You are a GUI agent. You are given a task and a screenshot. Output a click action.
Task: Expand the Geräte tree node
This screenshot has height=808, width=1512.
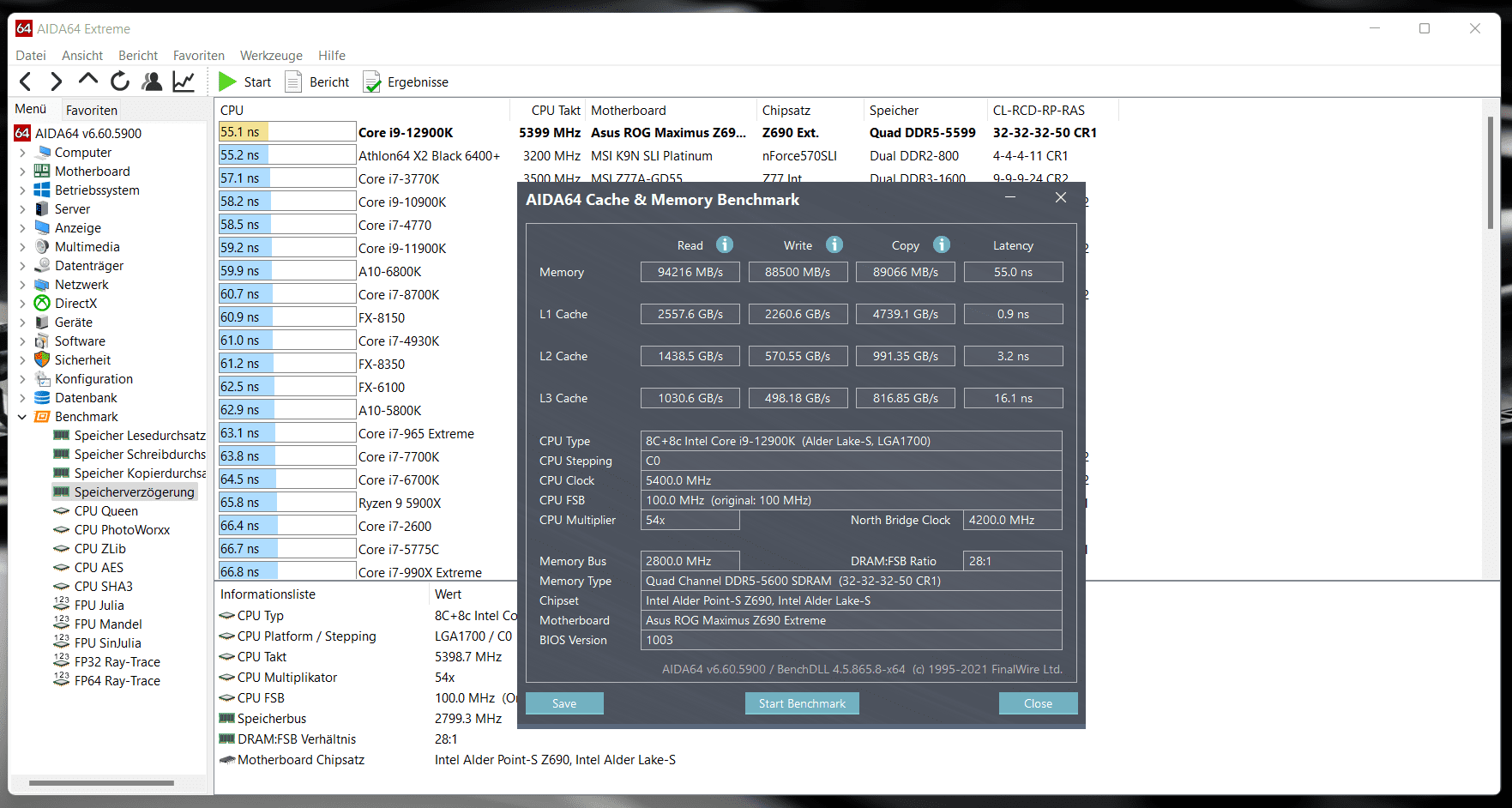(22, 322)
